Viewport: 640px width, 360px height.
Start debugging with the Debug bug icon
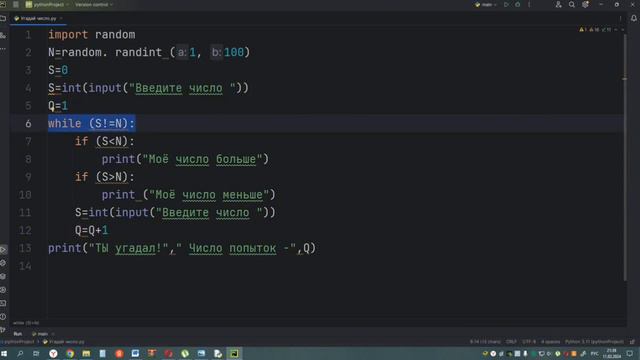coord(518,4)
